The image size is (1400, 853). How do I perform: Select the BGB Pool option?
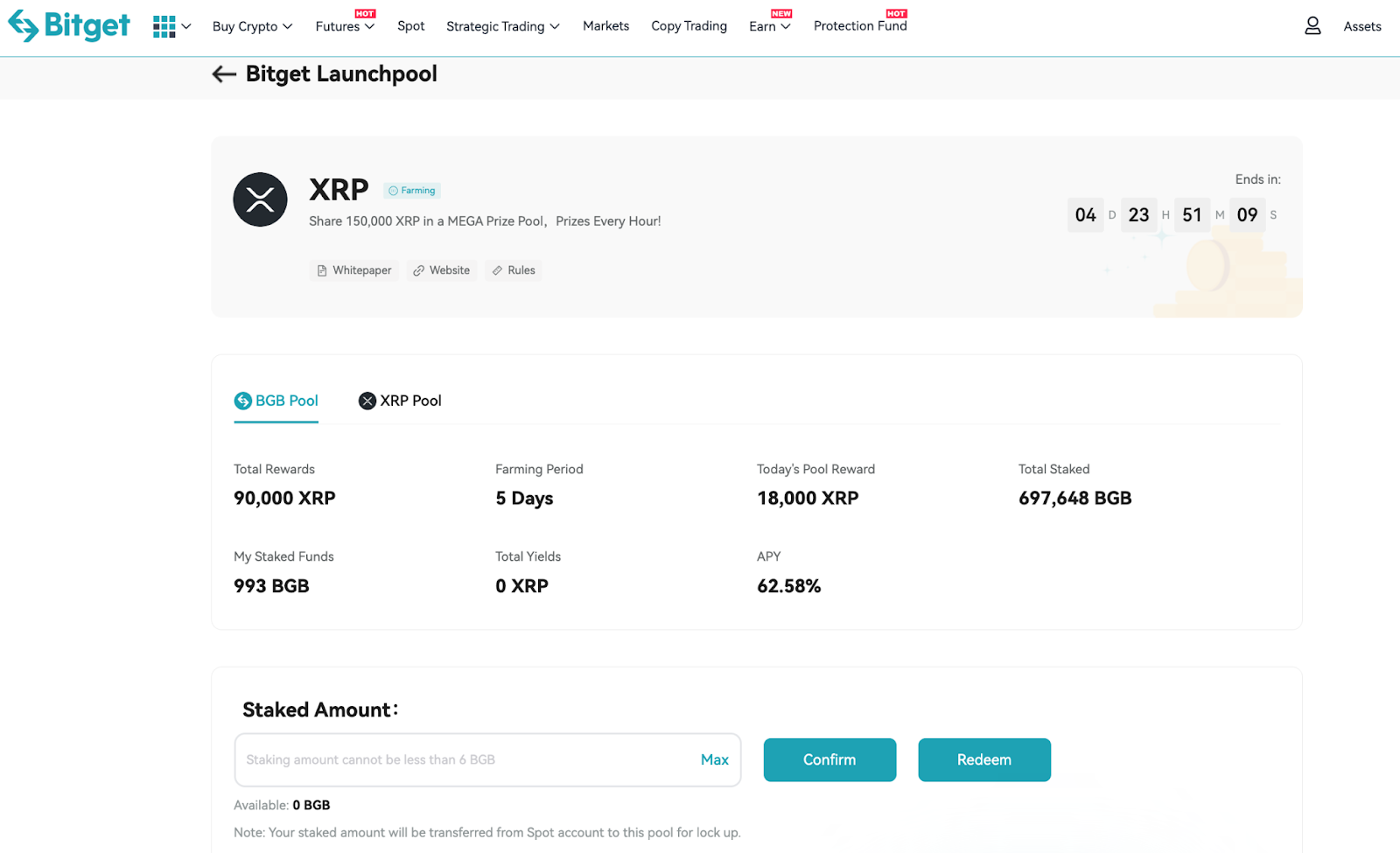276,401
